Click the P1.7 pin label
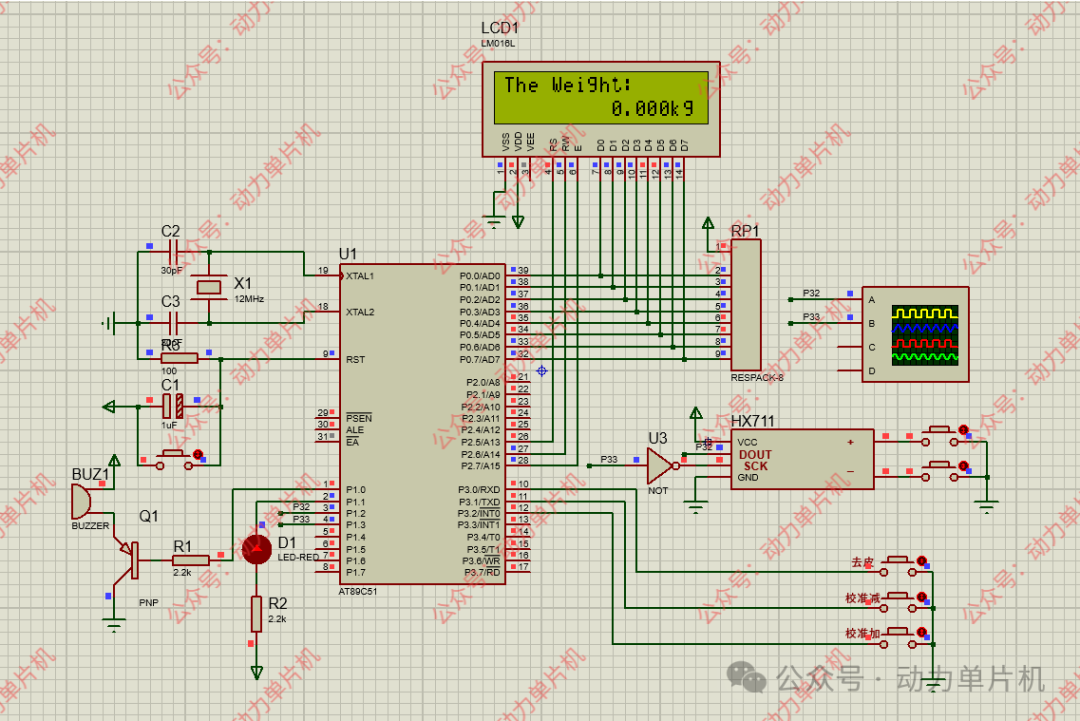The image size is (1080, 721). click(355, 573)
